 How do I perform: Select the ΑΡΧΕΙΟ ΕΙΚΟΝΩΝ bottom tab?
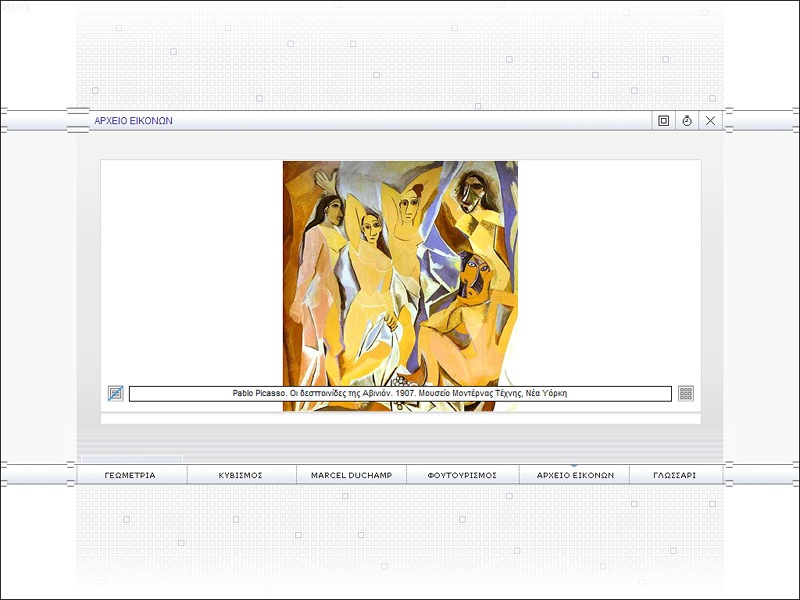coord(575,475)
